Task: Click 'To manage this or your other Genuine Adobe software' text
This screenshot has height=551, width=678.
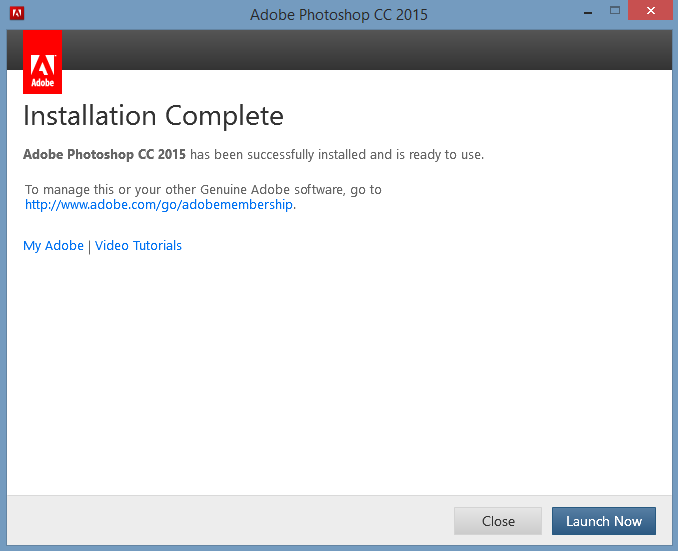Action: [x=185, y=190]
